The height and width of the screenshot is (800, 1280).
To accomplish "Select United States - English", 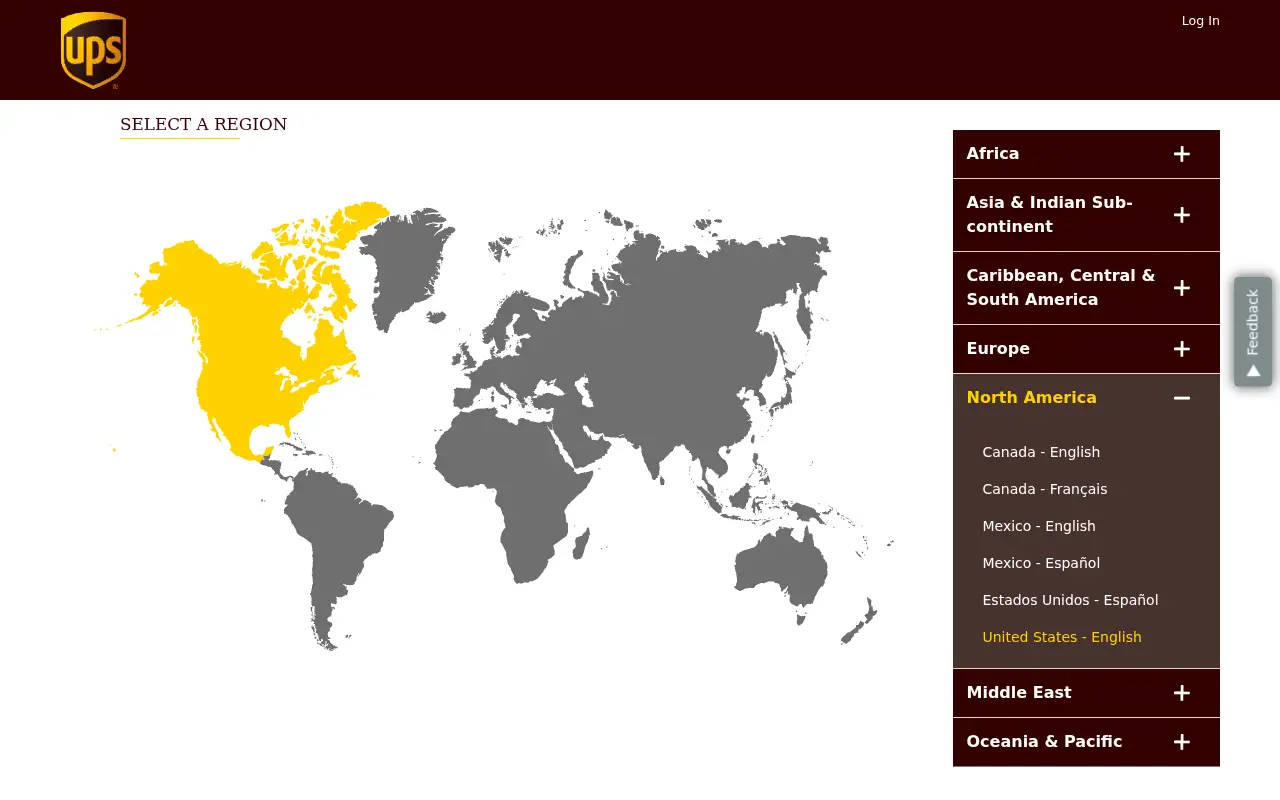I will 1062,637.
